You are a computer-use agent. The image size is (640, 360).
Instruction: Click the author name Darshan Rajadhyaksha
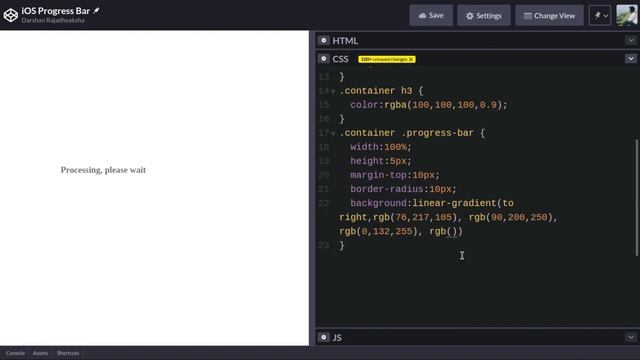click(53, 20)
